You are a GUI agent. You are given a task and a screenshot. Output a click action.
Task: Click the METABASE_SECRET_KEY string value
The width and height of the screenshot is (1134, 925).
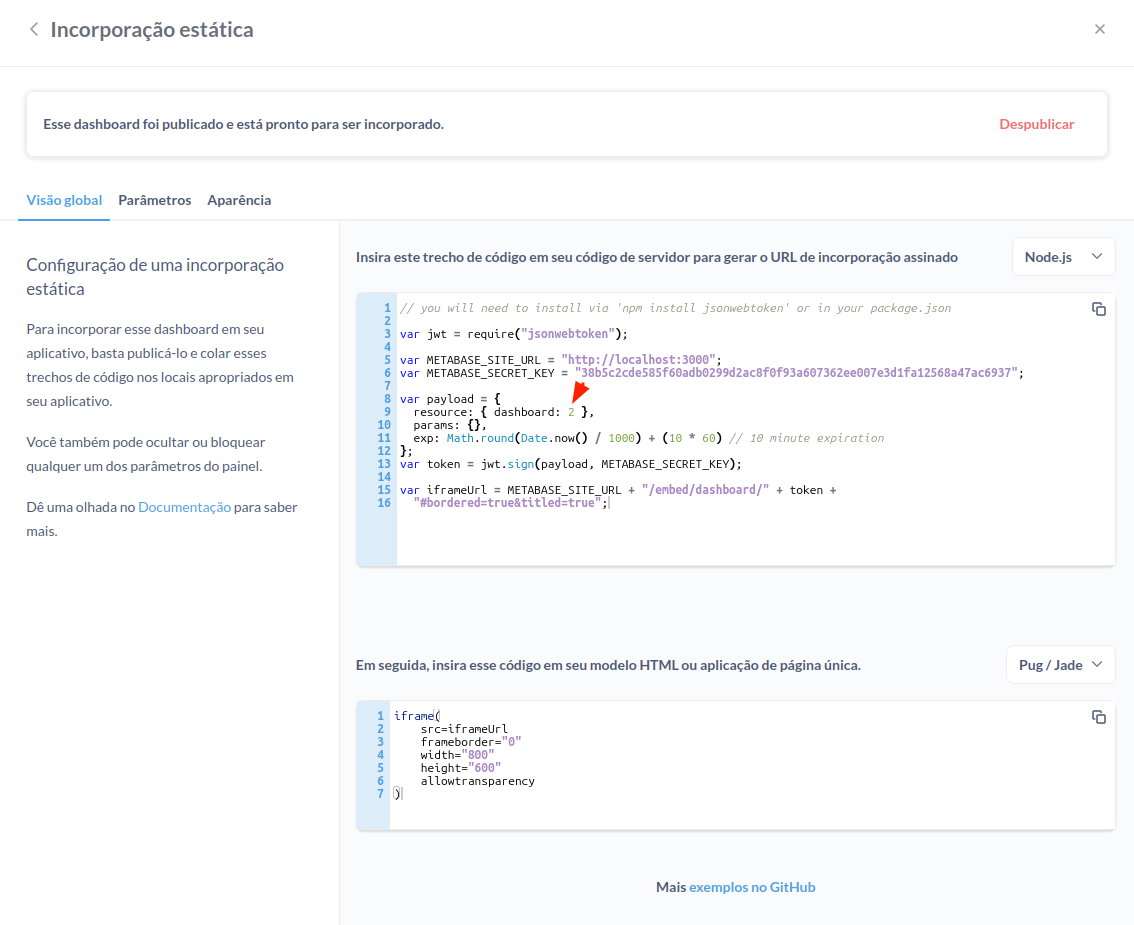(796, 372)
